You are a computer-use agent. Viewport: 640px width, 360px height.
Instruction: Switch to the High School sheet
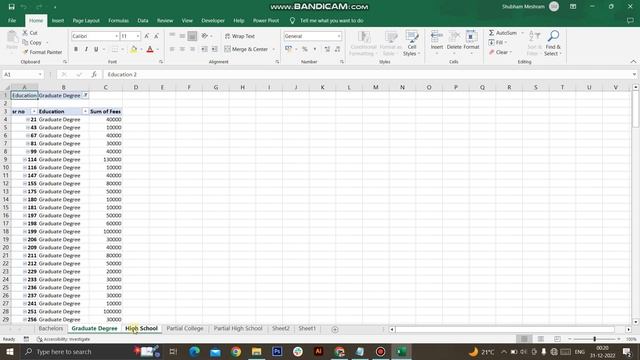click(x=141, y=329)
